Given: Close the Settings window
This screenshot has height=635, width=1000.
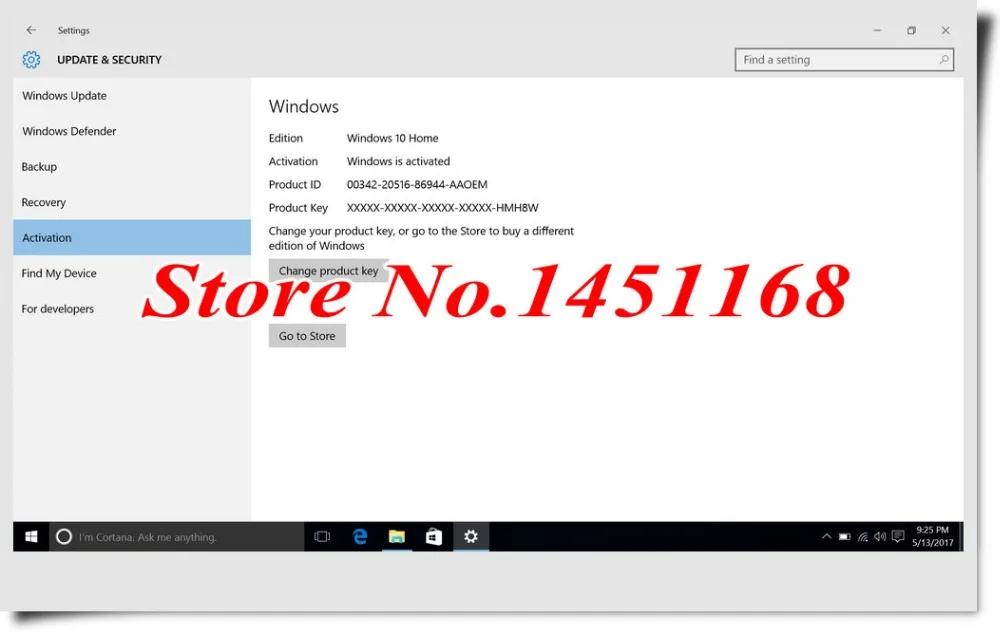Looking at the screenshot, I should [946, 30].
